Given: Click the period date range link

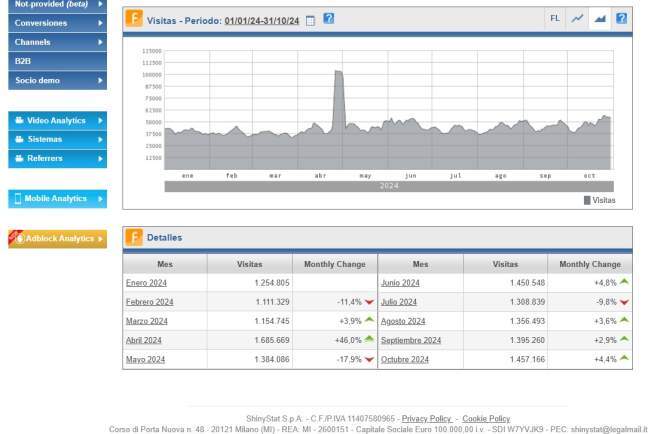Looking at the screenshot, I should tap(262, 19).
